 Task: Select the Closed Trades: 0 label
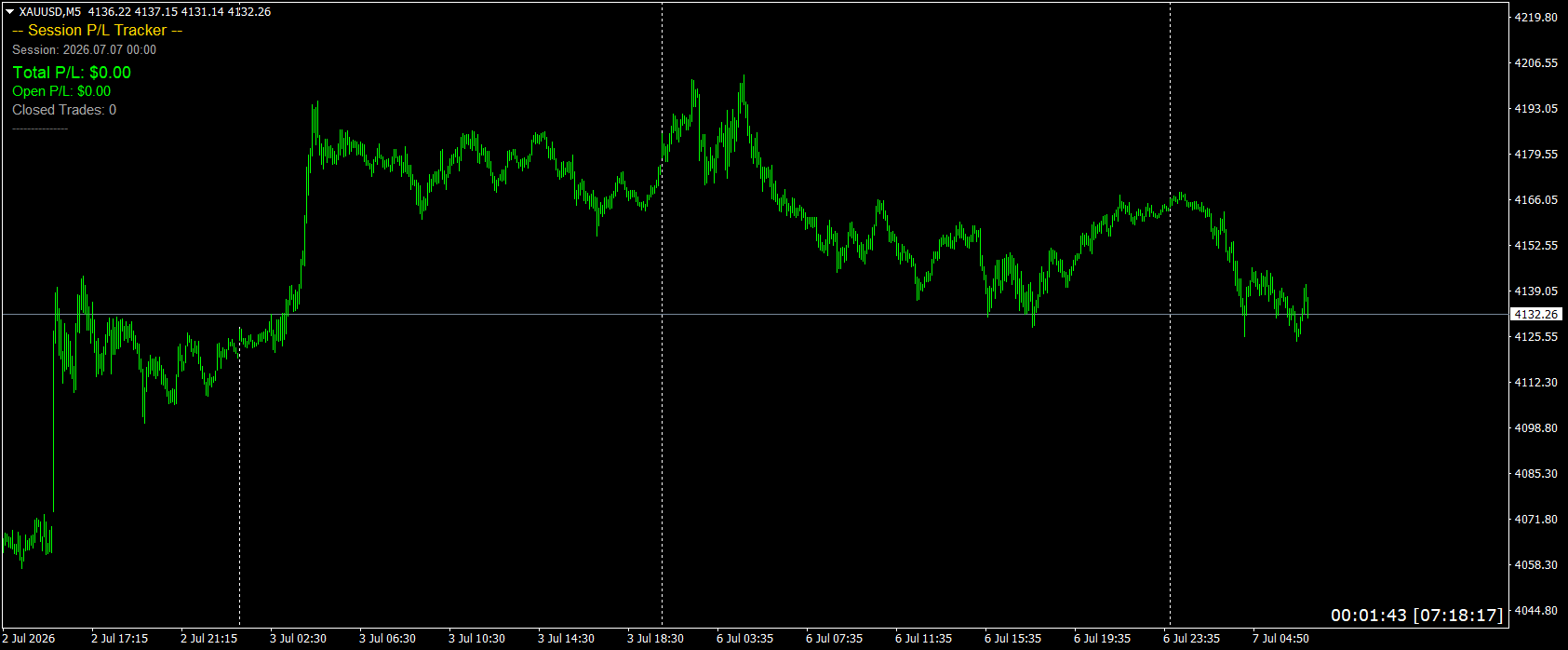click(x=64, y=110)
